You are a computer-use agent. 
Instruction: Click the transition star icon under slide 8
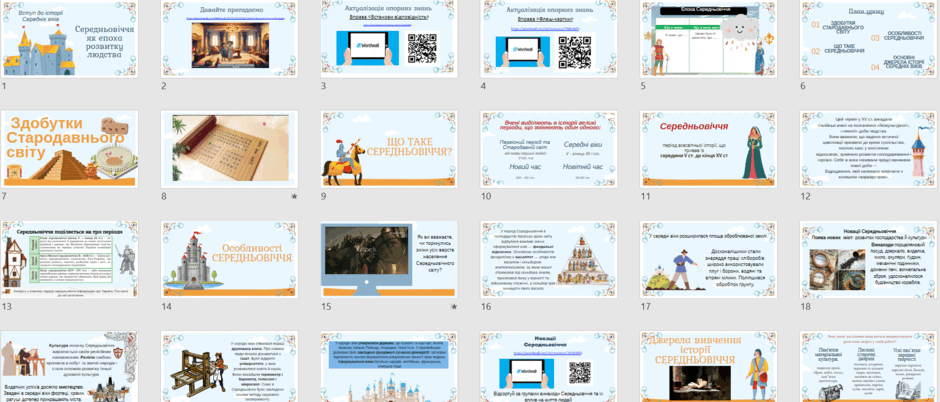tap(294, 196)
